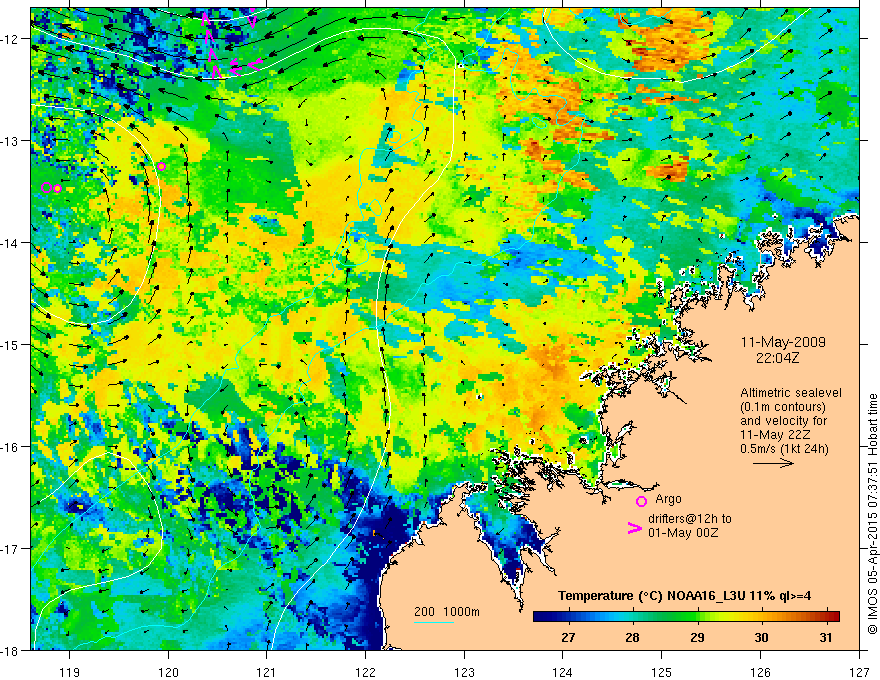Click the "0.5m/s (1kt 24h)" text line
The image size is (880, 680).
tap(784, 449)
